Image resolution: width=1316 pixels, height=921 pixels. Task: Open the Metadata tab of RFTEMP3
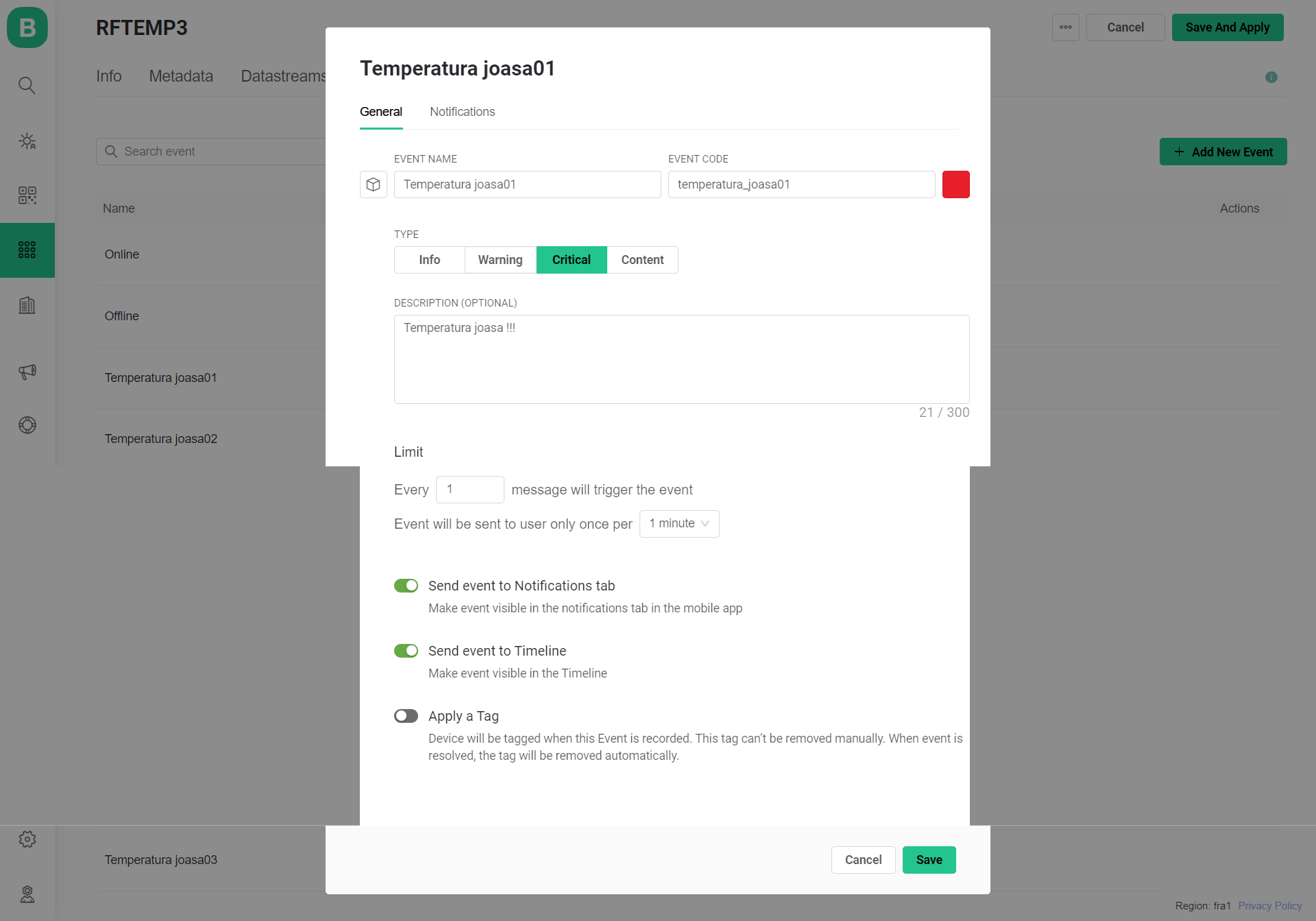point(181,76)
